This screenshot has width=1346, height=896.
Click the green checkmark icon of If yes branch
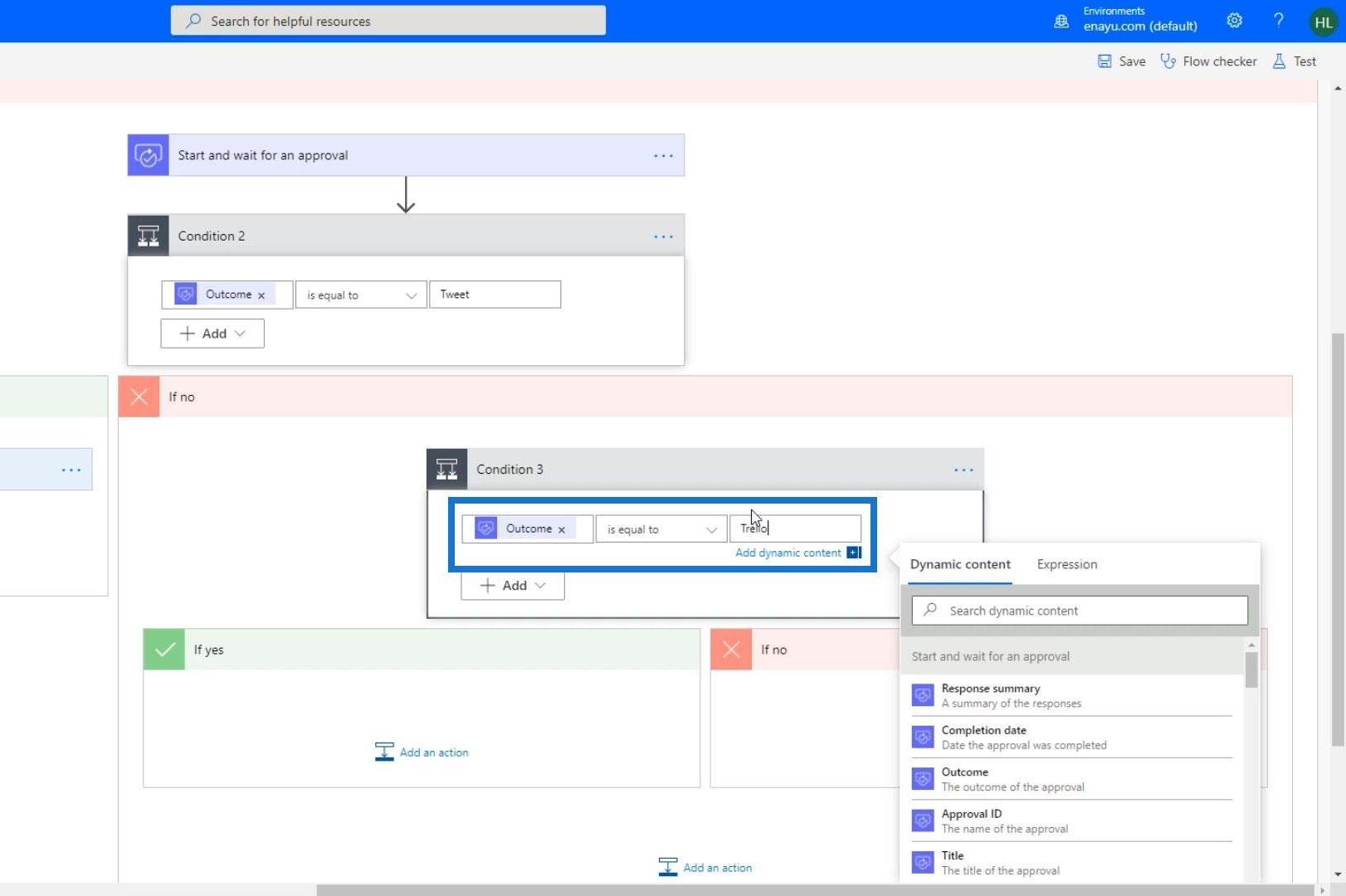163,650
